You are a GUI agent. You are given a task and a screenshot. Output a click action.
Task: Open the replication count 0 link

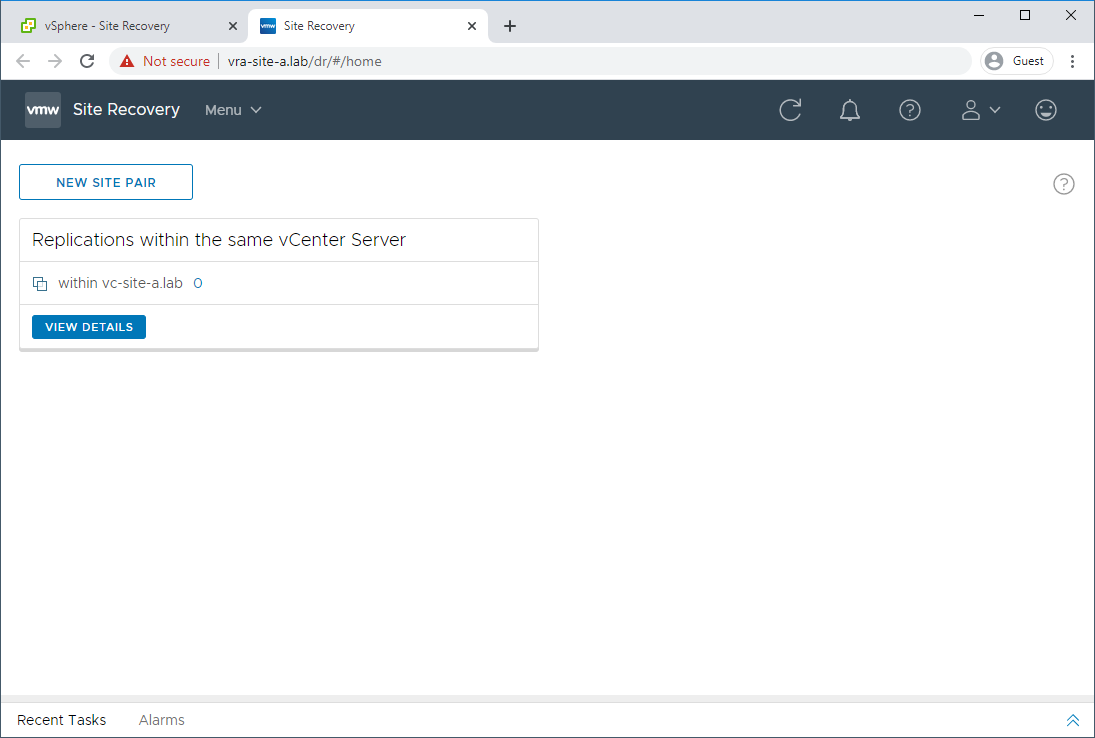click(198, 283)
